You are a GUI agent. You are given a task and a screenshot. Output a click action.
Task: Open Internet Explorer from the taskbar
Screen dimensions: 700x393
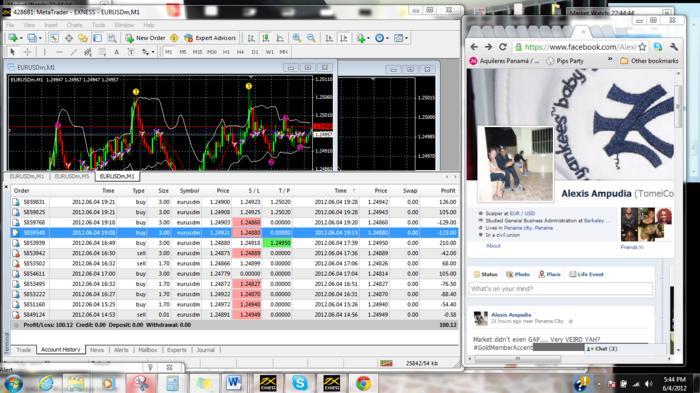(46, 383)
